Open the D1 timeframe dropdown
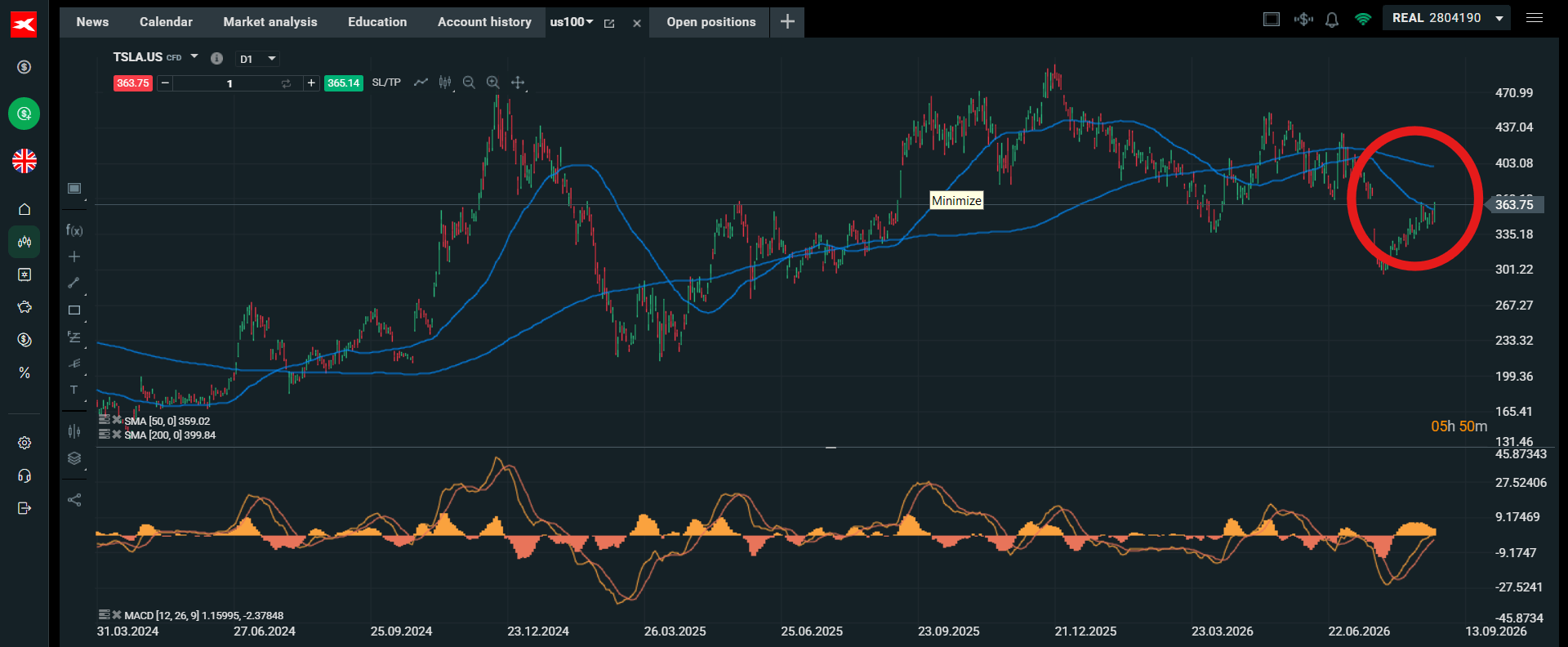The height and width of the screenshot is (647, 1568). (258, 59)
